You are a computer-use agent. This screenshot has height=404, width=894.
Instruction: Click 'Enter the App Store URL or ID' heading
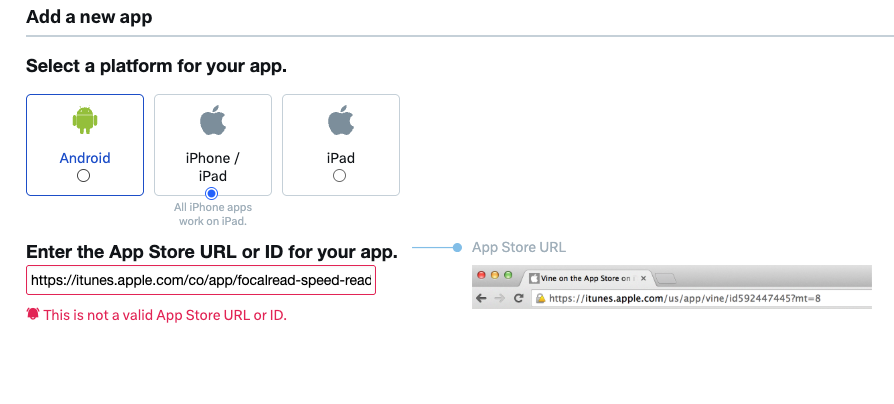pyautogui.click(x=212, y=251)
